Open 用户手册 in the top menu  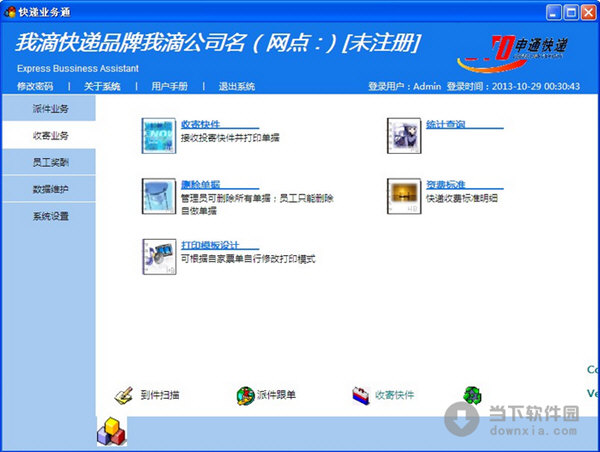click(x=170, y=86)
